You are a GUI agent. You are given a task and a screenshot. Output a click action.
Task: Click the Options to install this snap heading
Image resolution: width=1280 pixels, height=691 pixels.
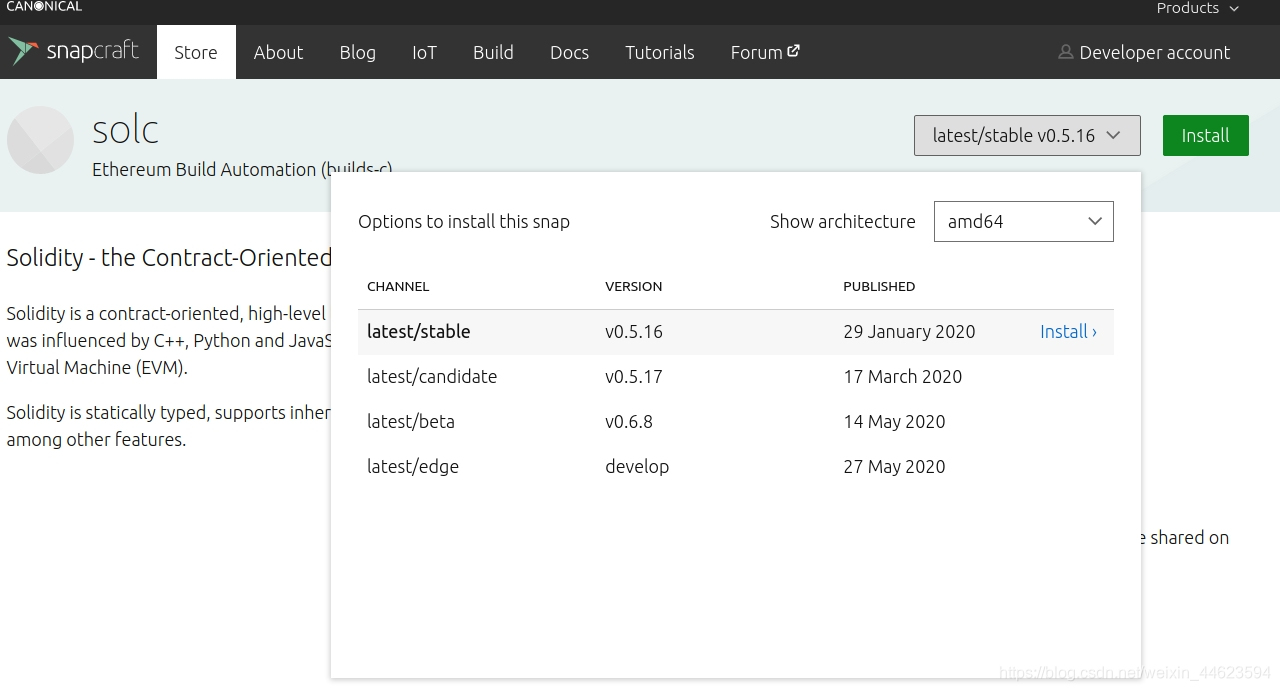pyautogui.click(x=464, y=222)
